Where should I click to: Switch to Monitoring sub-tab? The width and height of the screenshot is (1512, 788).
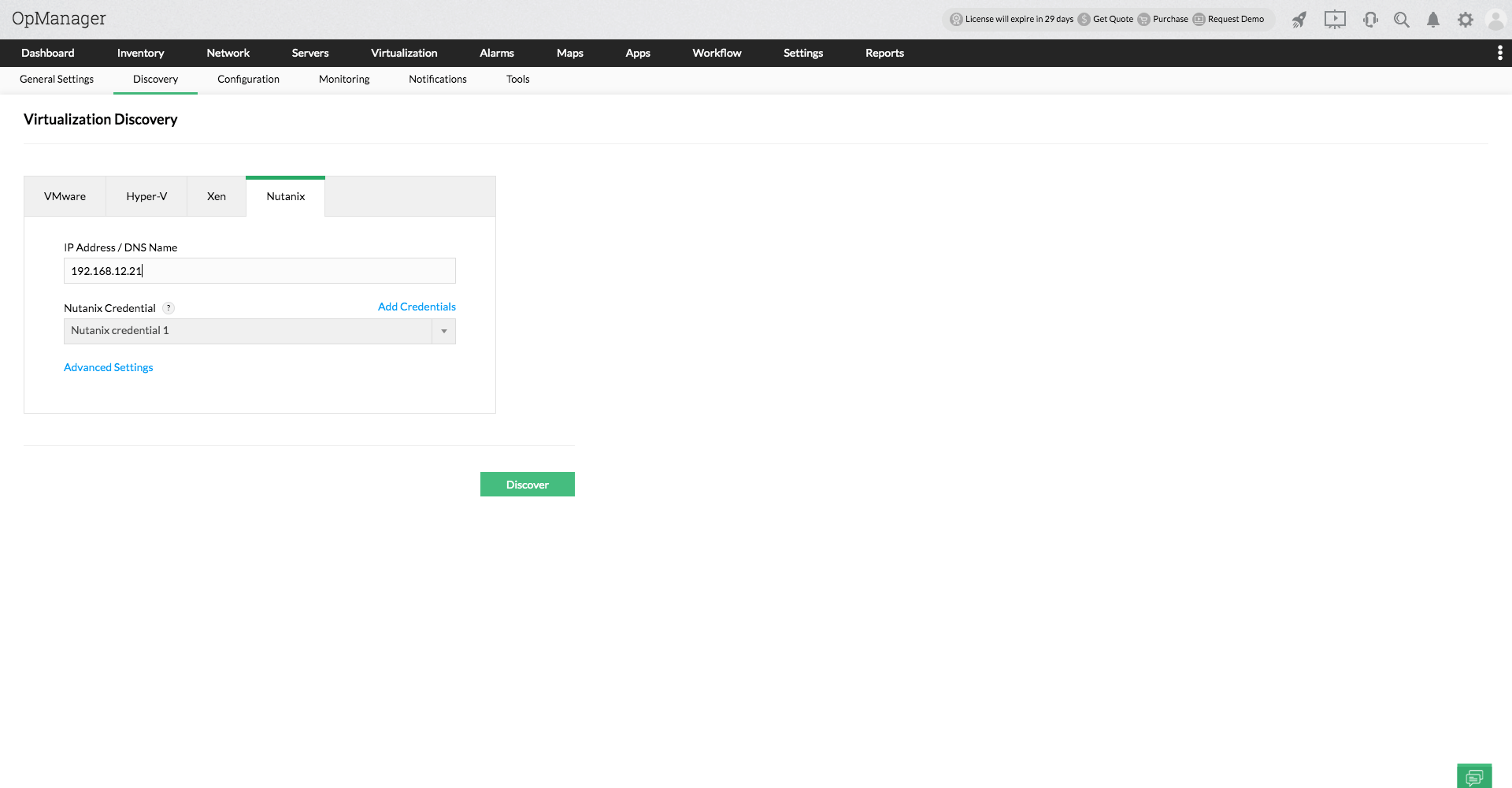tap(344, 80)
